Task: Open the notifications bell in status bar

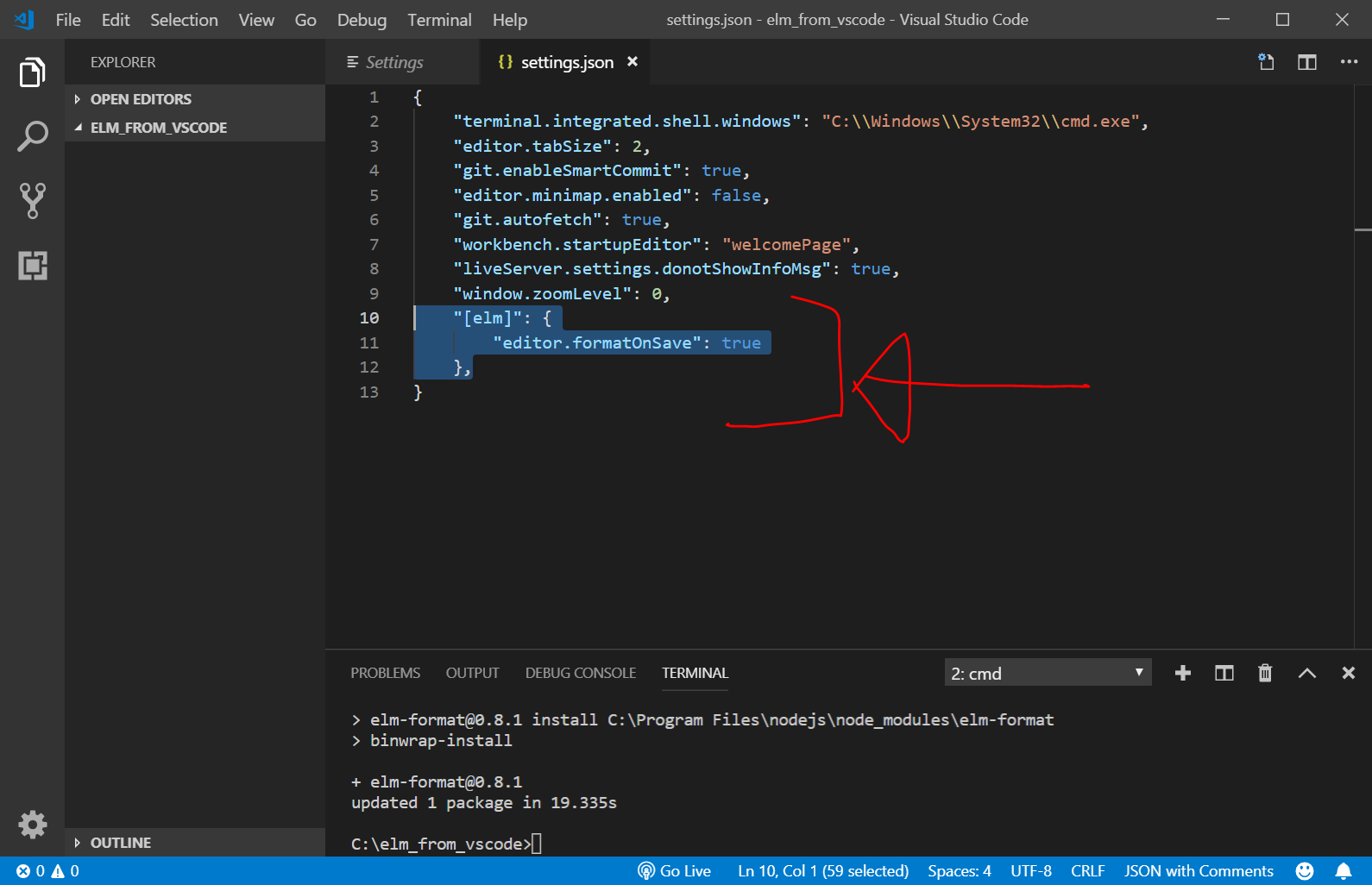Action: [1344, 871]
